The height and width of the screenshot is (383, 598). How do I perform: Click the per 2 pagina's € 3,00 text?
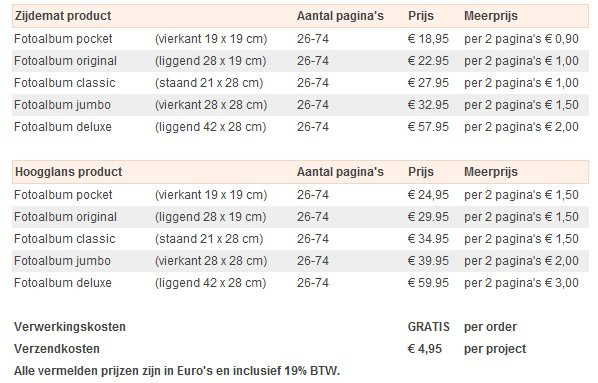[x=521, y=283]
